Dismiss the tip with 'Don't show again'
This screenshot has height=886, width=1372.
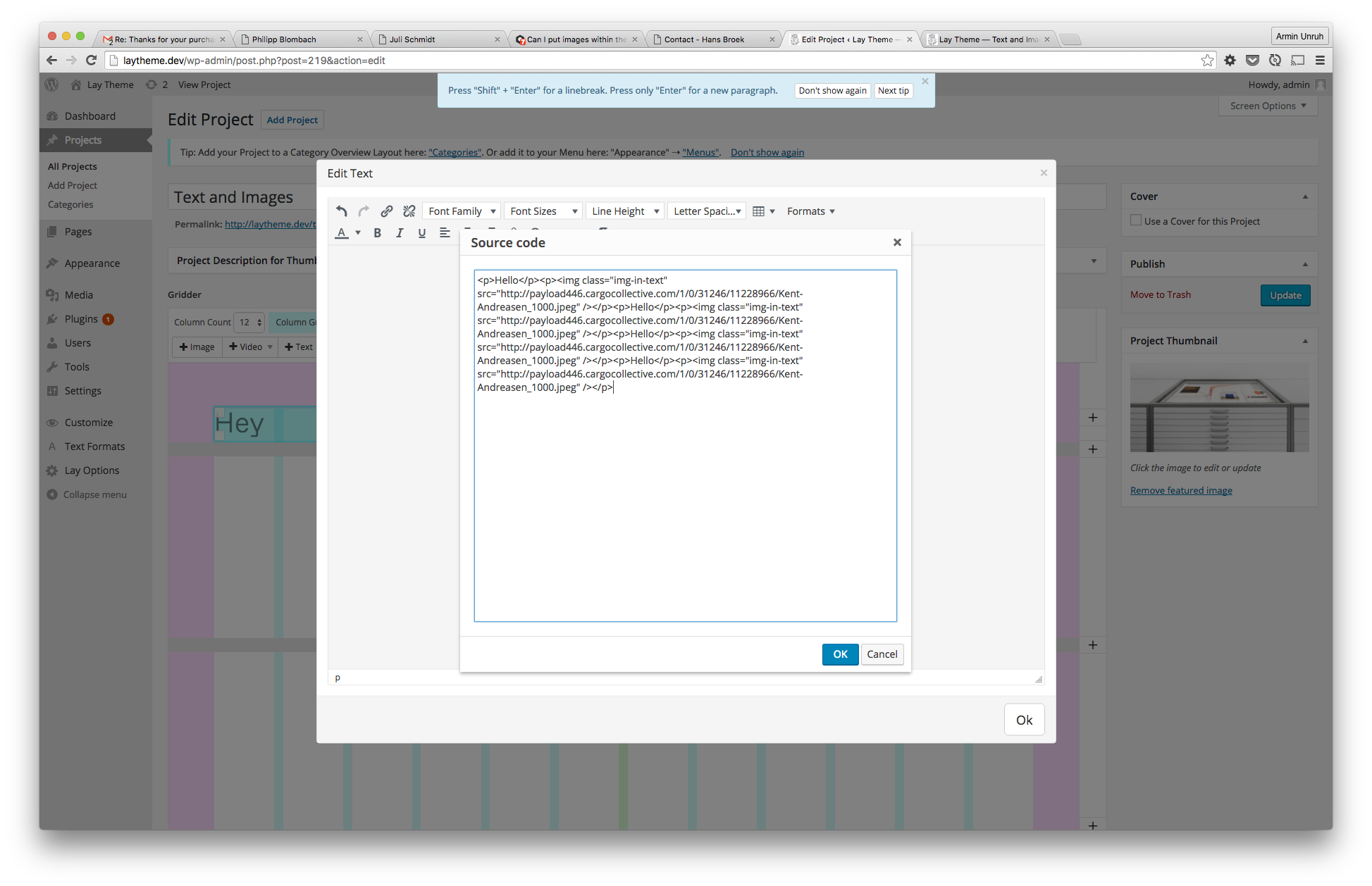(x=832, y=90)
